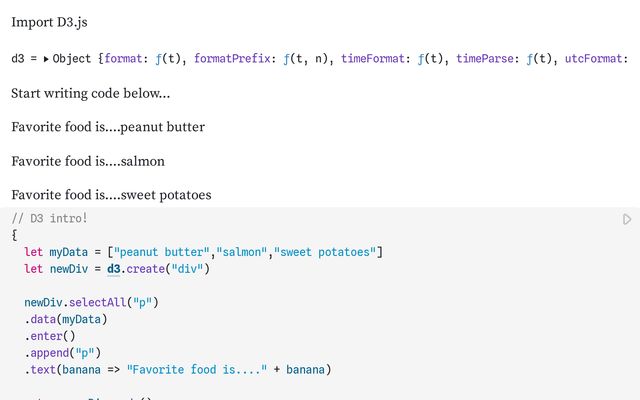Viewport: 640px width, 400px height.
Task: Place cursor on the newDiv.selectAll("p") line
Action: point(92,302)
